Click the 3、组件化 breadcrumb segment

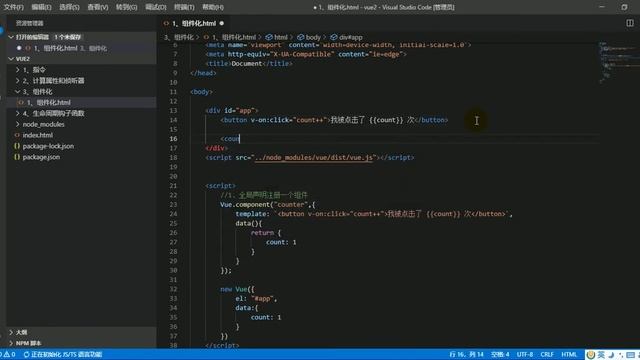point(179,37)
